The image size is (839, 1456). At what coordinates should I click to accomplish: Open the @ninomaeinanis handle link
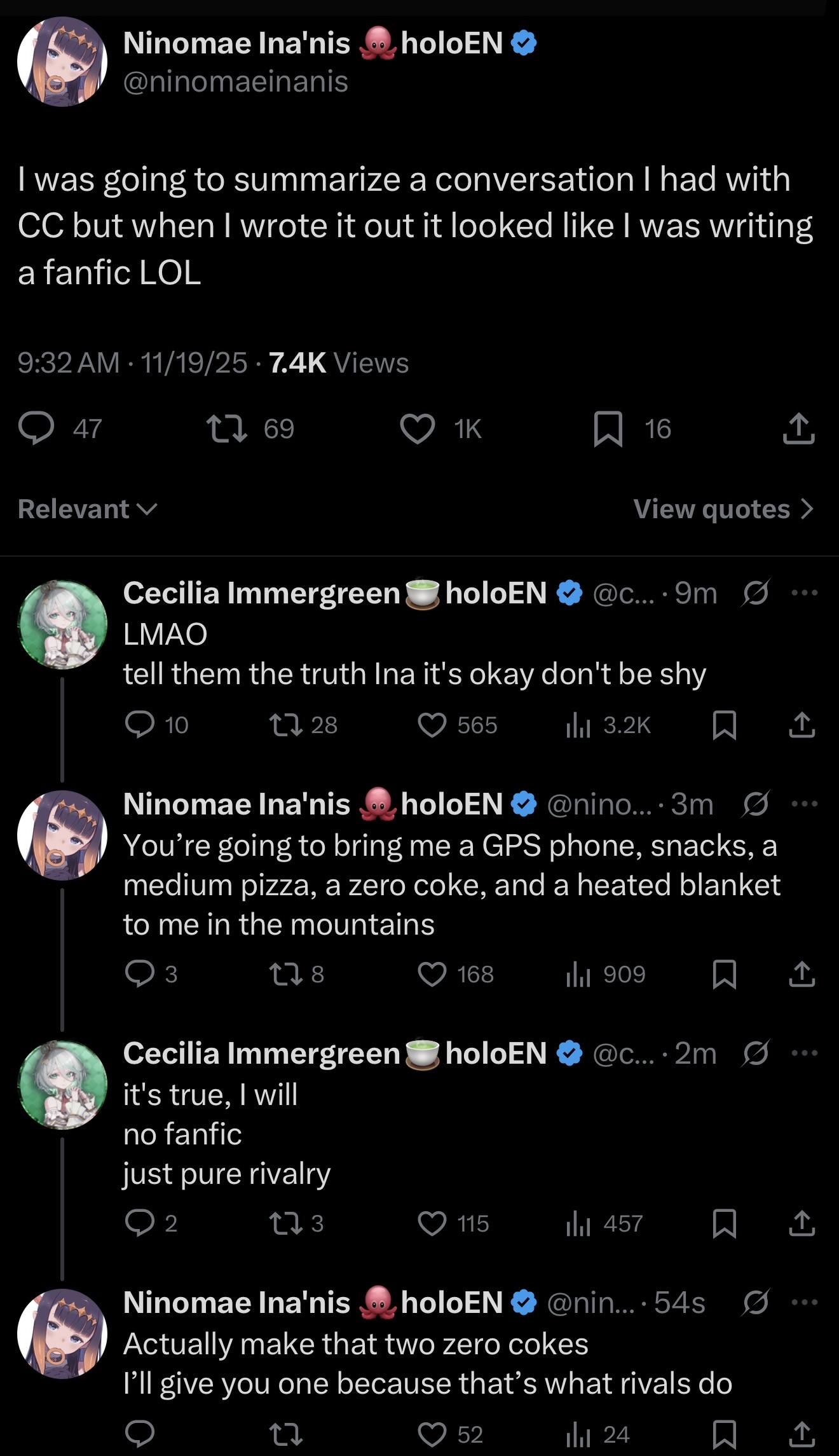(236, 82)
